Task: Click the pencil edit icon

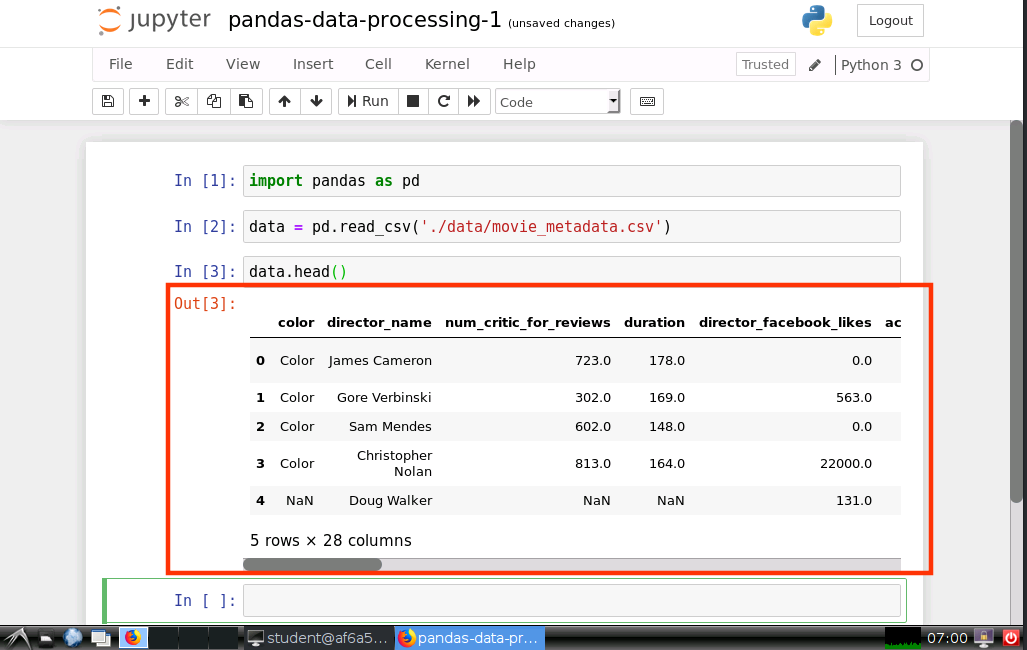Action: 815,65
